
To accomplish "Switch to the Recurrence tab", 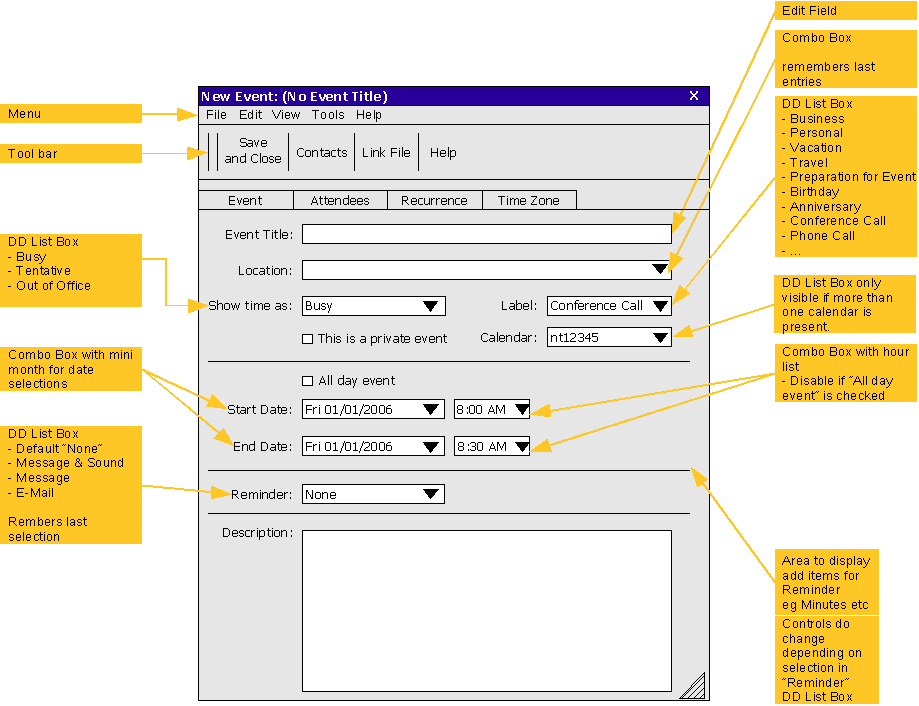I will pos(434,200).
